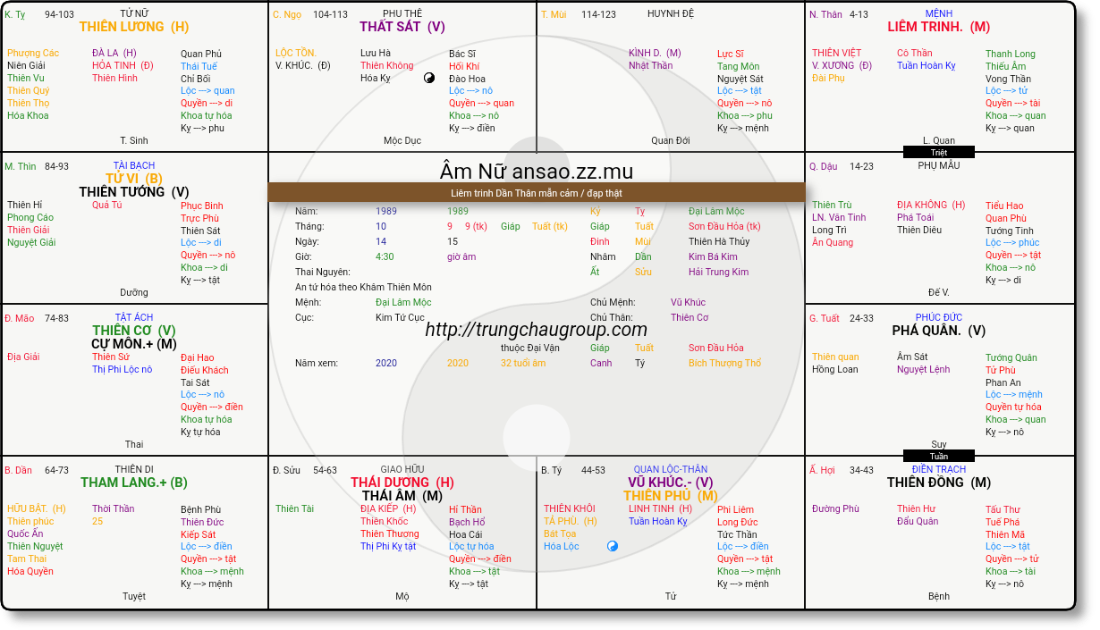Select the TÀI BẠCH palace label

pos(134,166)
